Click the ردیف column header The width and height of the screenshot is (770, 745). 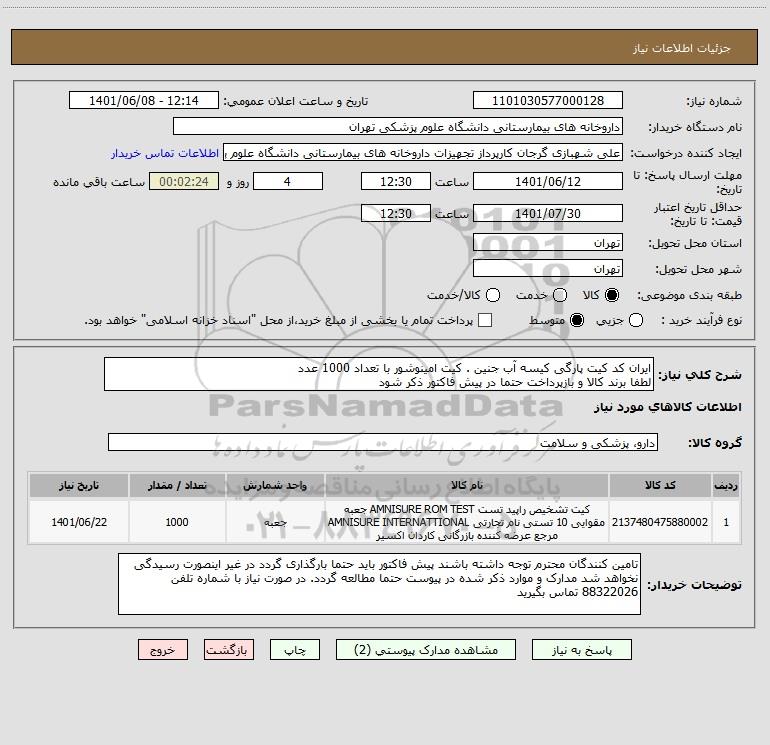(726, 486)
